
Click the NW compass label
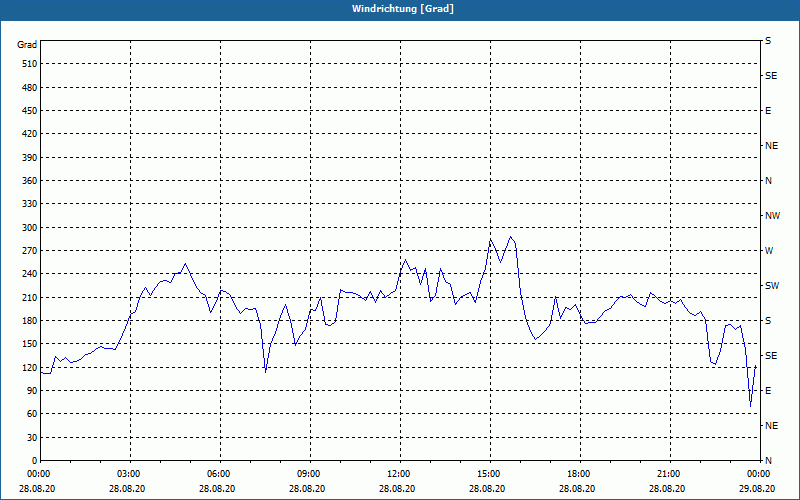[x=772, y=216]
